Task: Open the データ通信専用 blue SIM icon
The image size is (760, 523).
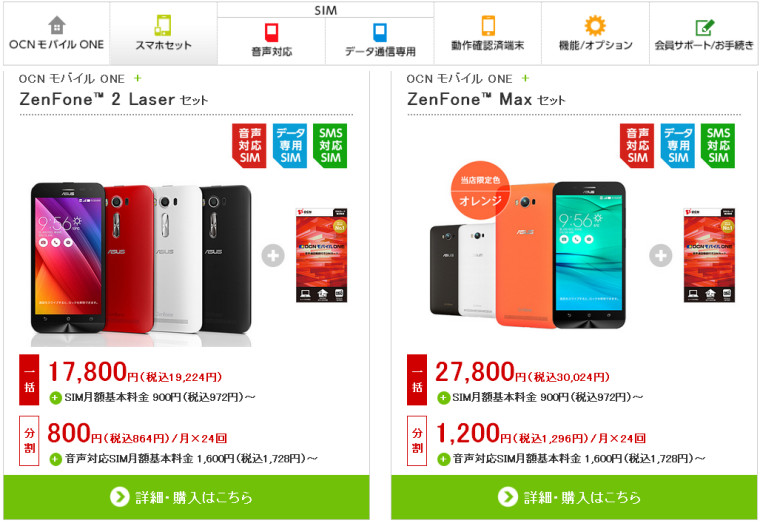Action: pyautogui.click(x=380, y=33)
